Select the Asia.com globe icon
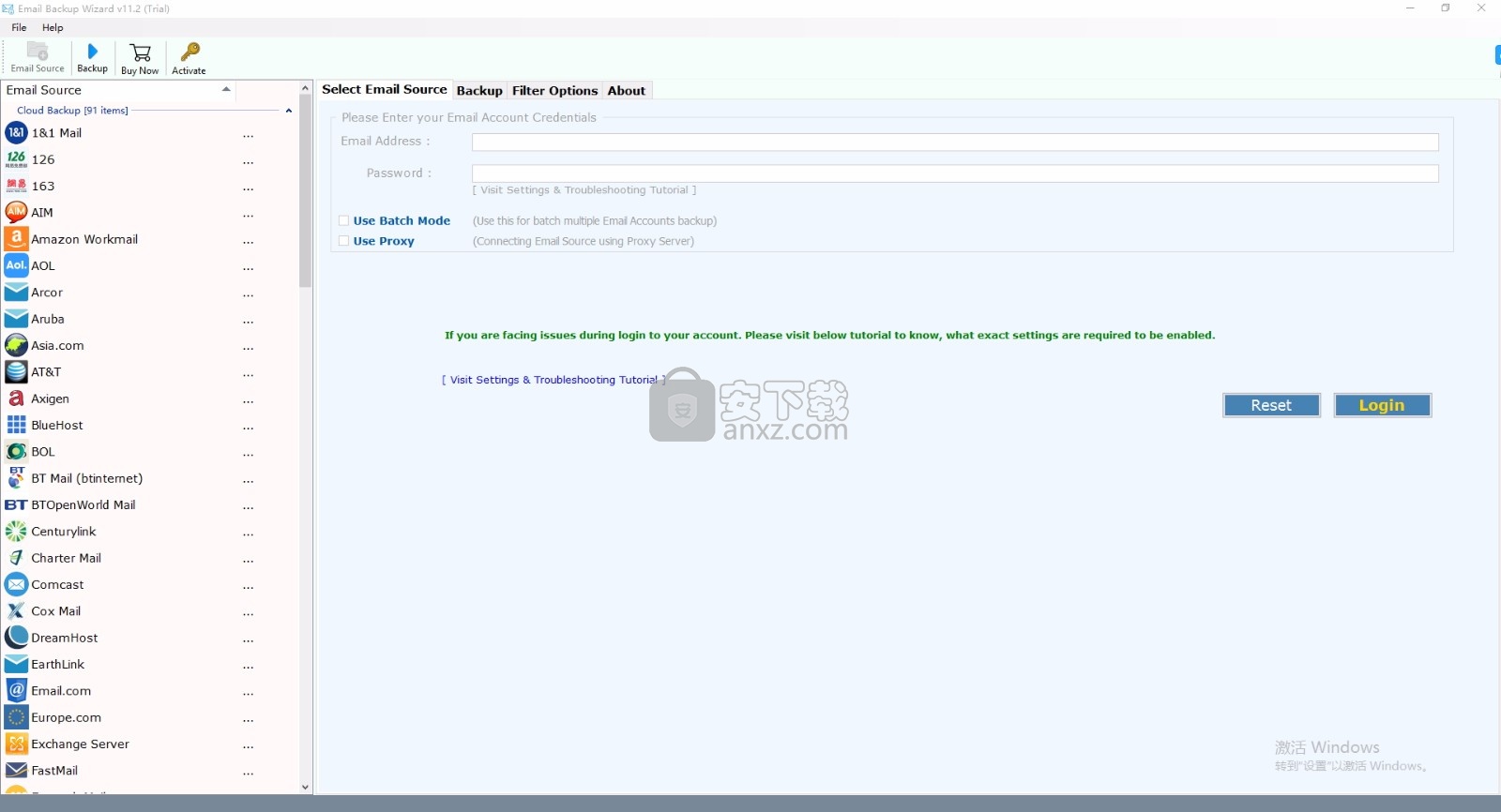1501x812 pixels. point(16,345)
